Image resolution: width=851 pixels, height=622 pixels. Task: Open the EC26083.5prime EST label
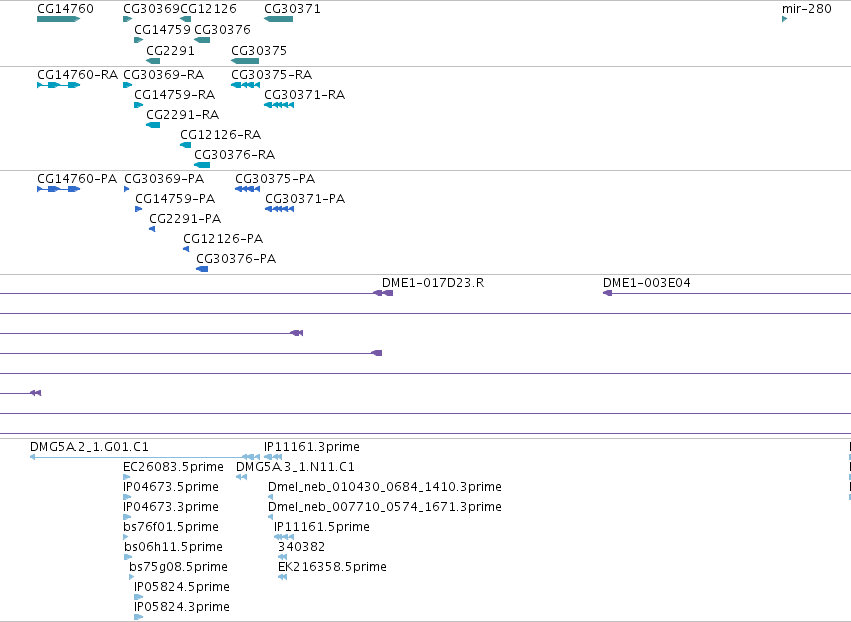tap(173, 467)
